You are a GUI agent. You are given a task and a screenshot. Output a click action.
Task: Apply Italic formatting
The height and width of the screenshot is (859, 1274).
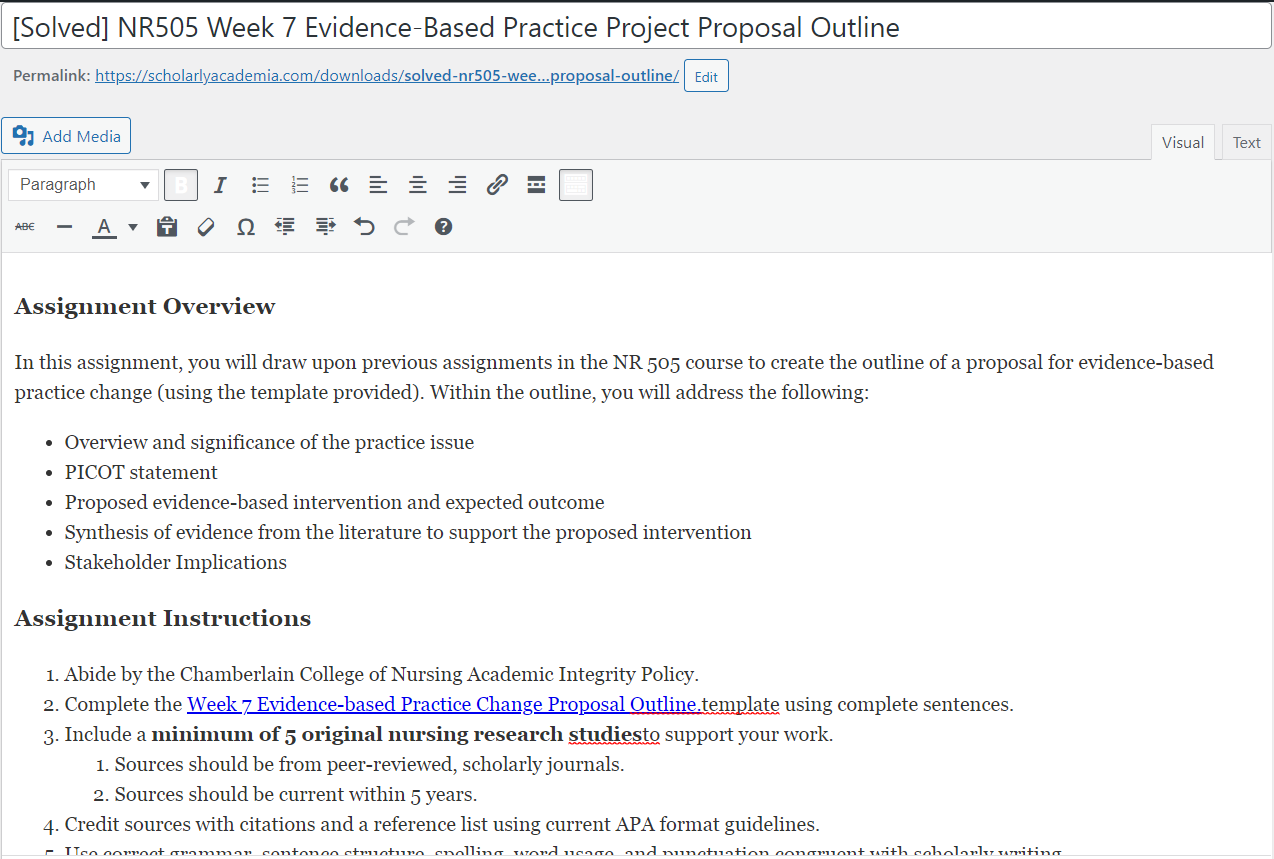pos(221,185)
